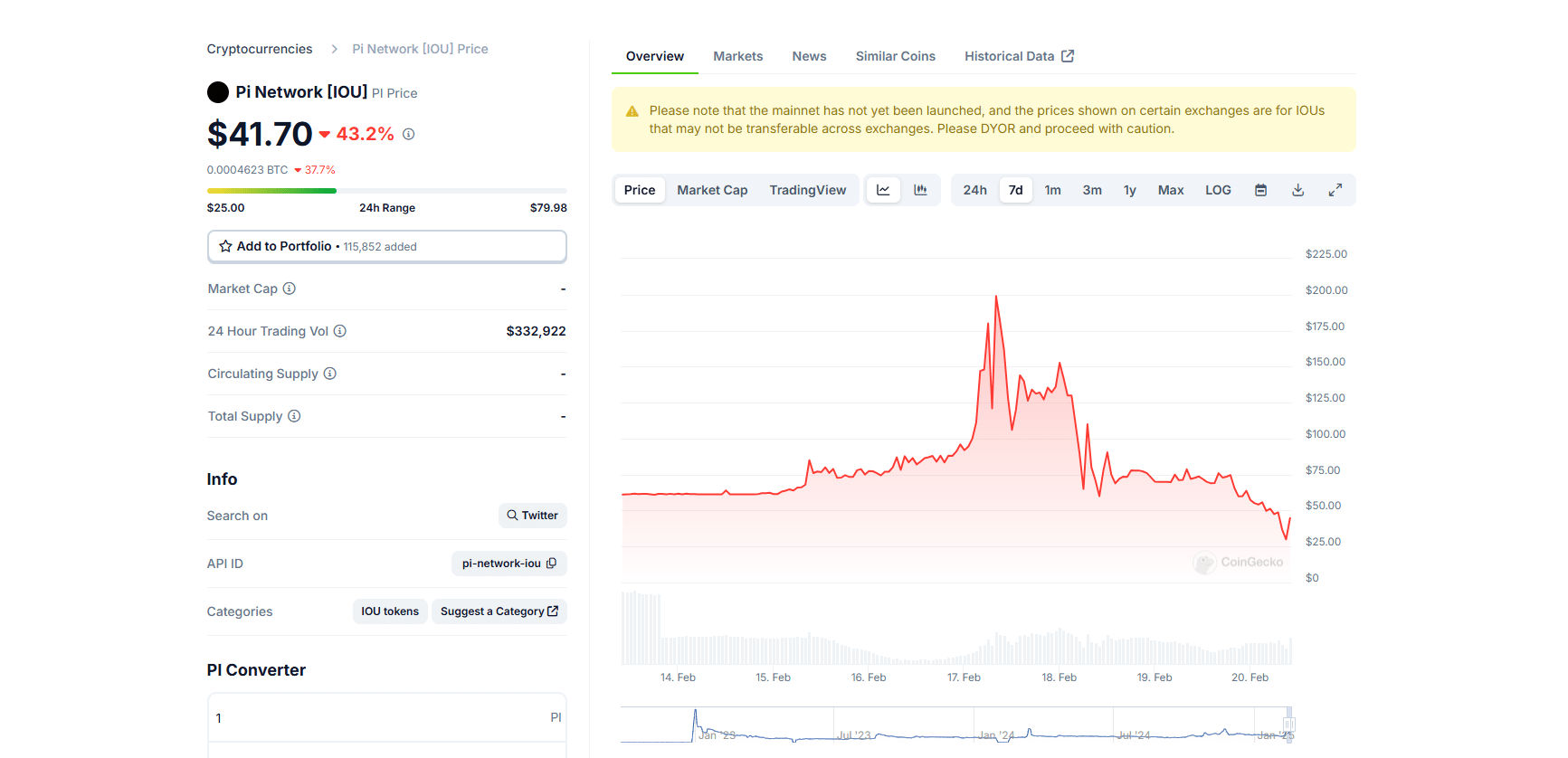Click the Info section heading
The width and height of the screenshot is (1568, 758).
(222, 479)
